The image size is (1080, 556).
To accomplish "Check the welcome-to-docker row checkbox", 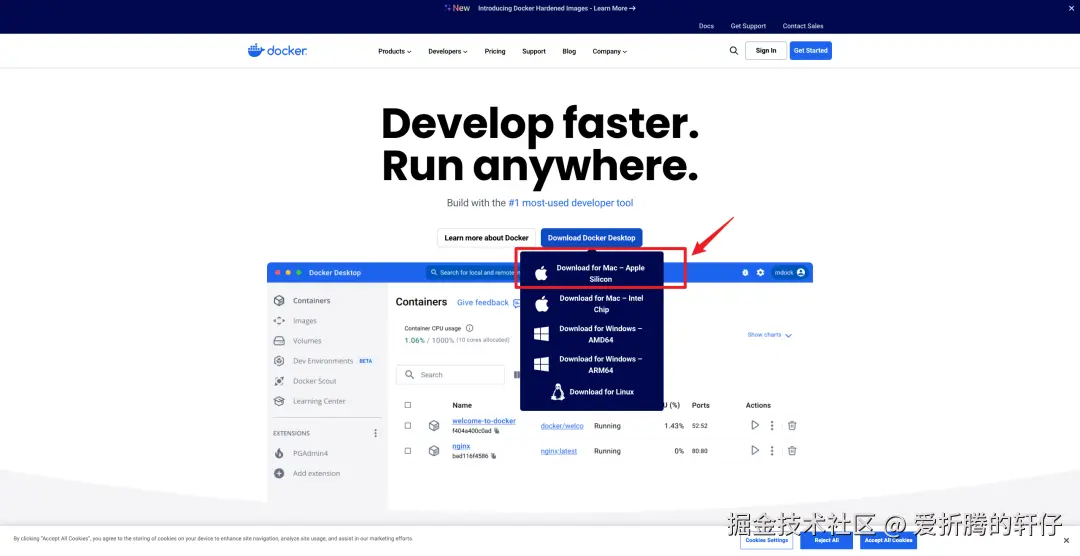I will 408,426.
